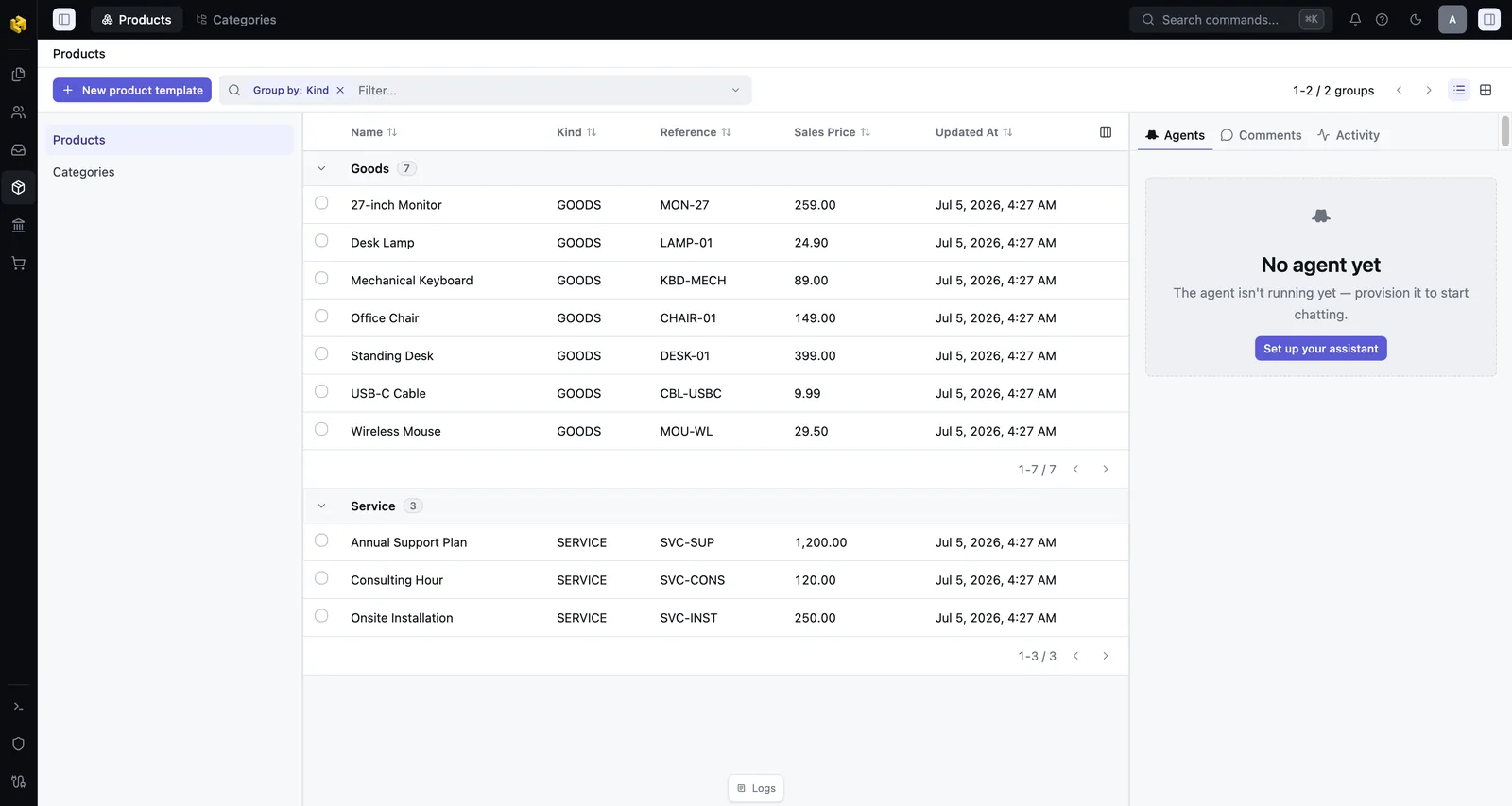The height and width of the screenshot is (806, 1512).
Task: Open the shield security icon in rail
Action: click(x=18, y=744)
